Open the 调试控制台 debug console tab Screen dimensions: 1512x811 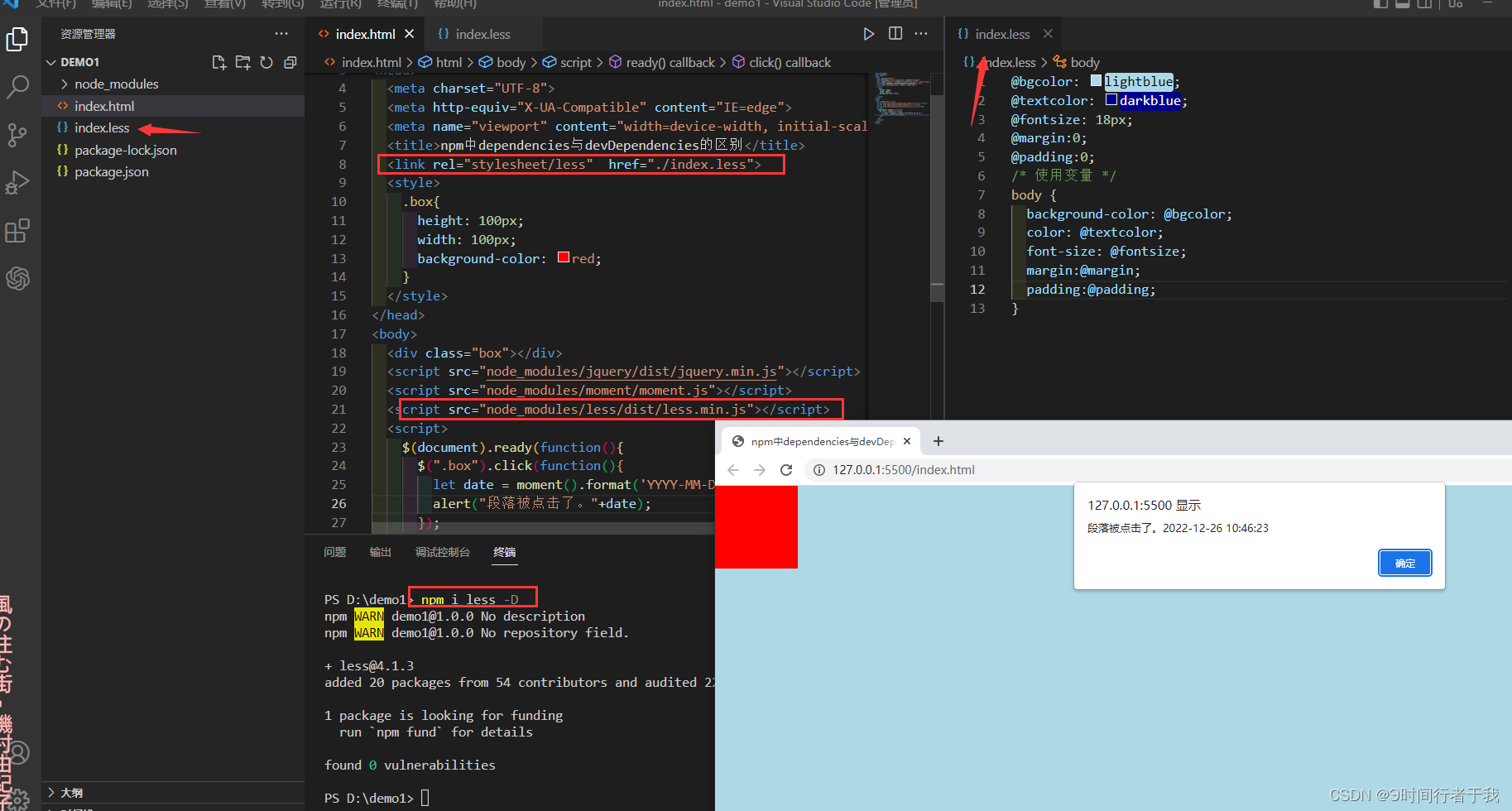click(x=443, y=552)
